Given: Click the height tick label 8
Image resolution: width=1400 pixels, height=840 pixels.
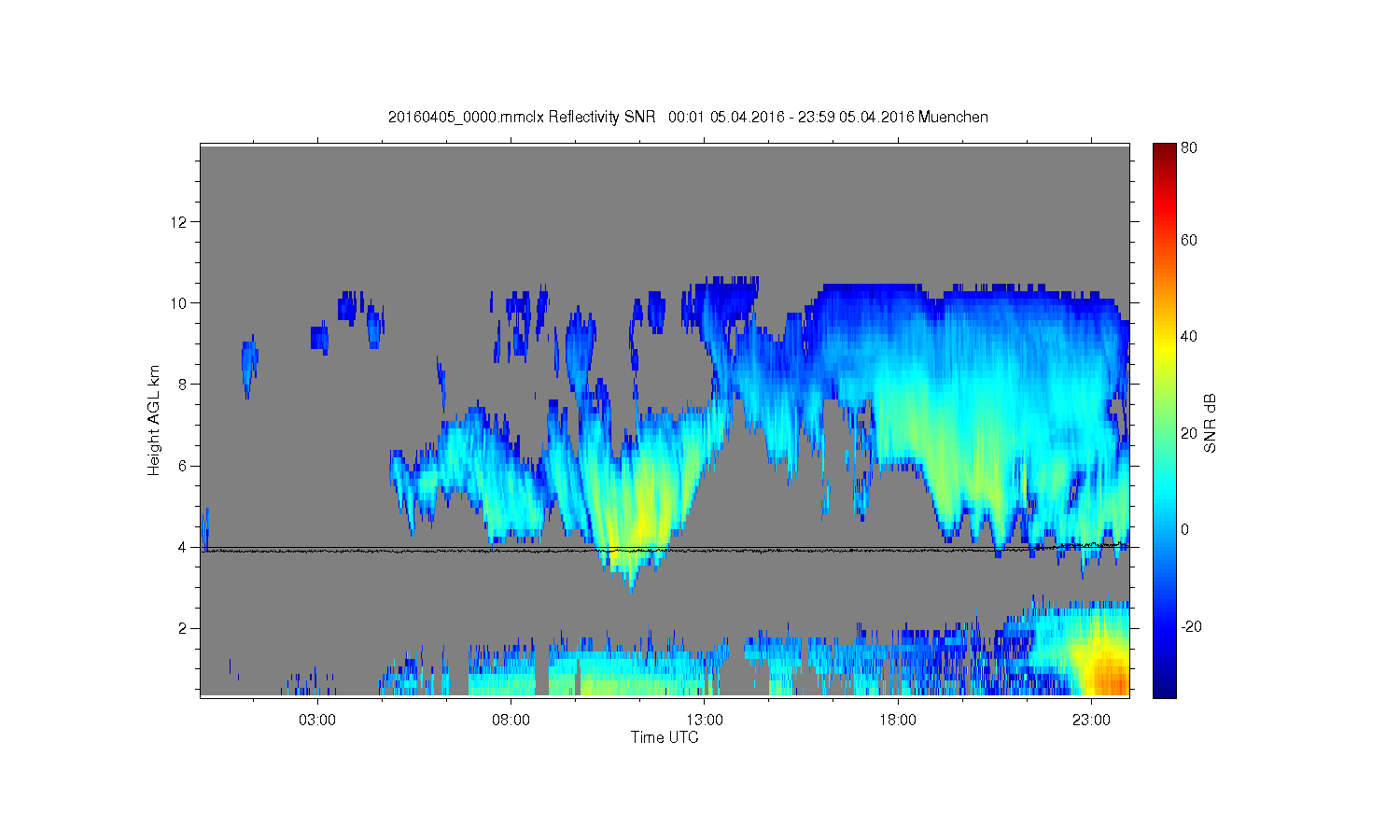Looking at the screenshot, I should pos(184,385).
